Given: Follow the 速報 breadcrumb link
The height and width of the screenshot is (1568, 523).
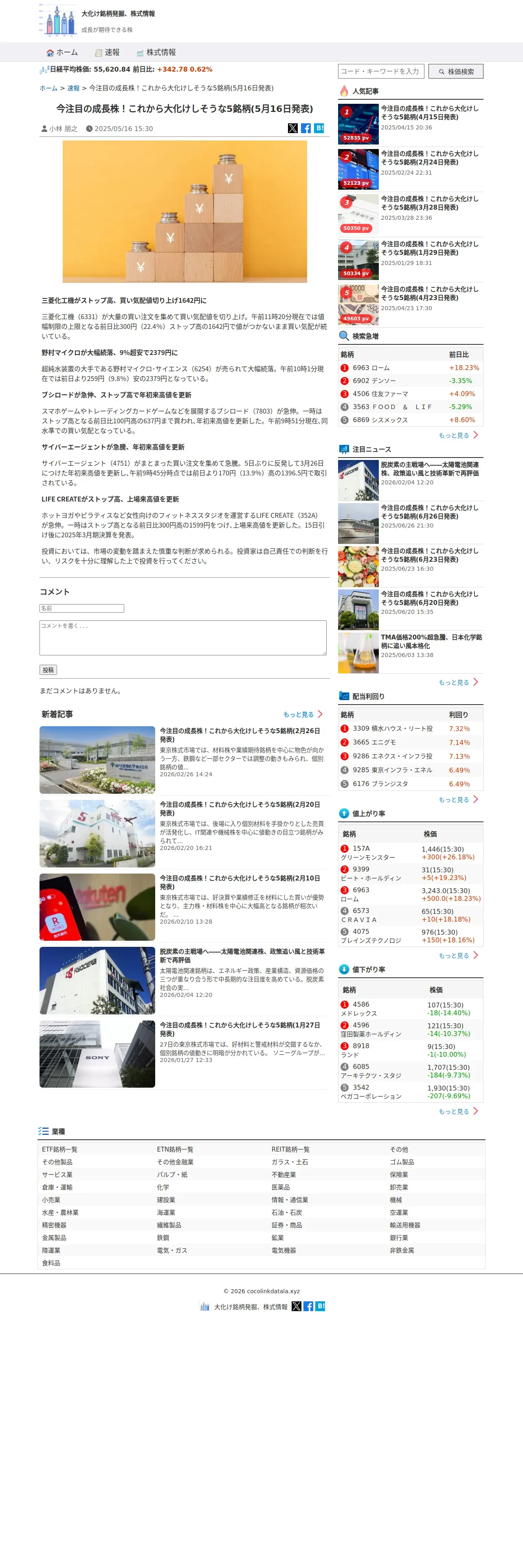Looking at the screenshot, I should point(74,88).
